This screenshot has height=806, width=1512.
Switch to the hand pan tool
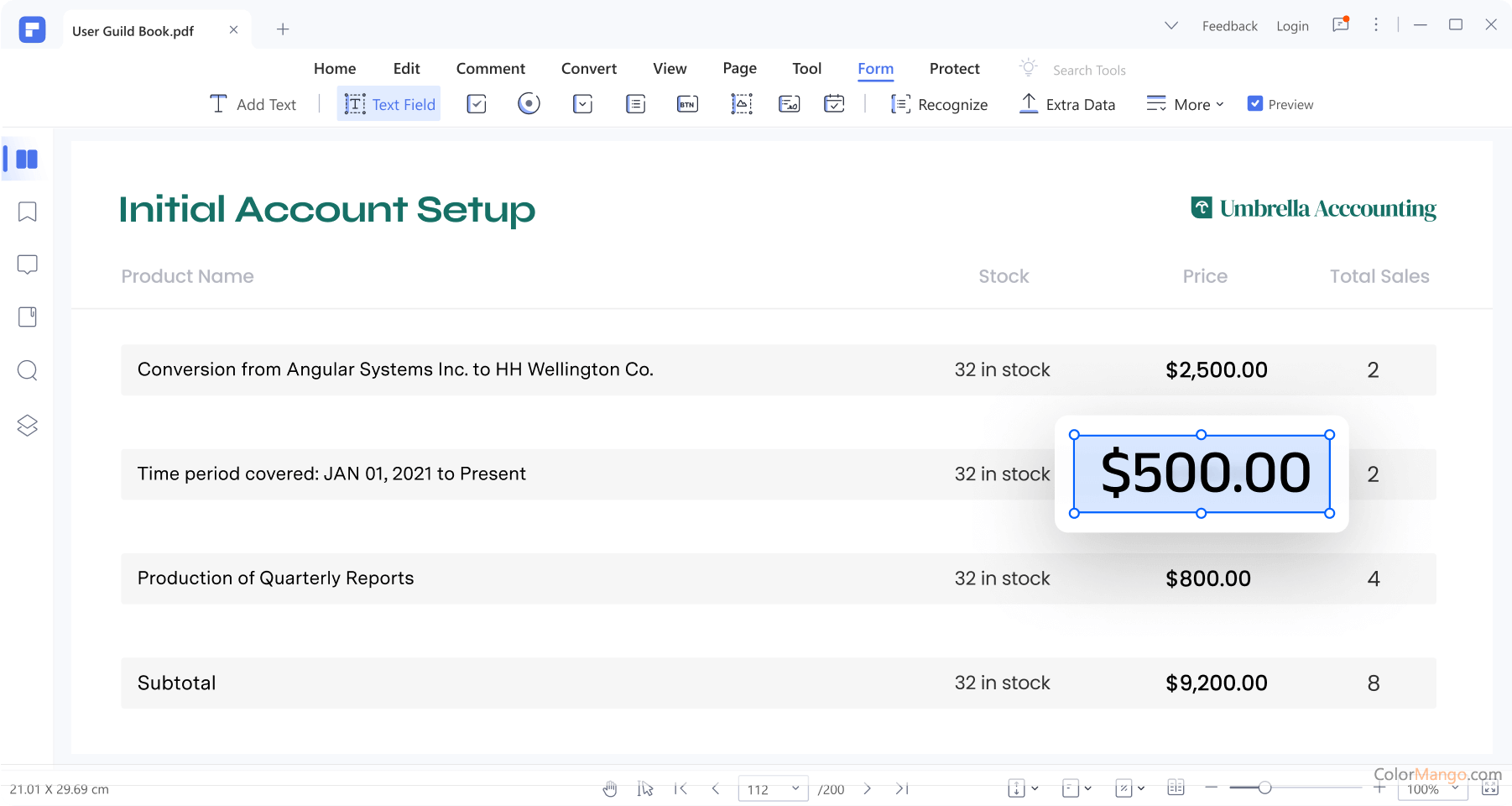[610, 788]
